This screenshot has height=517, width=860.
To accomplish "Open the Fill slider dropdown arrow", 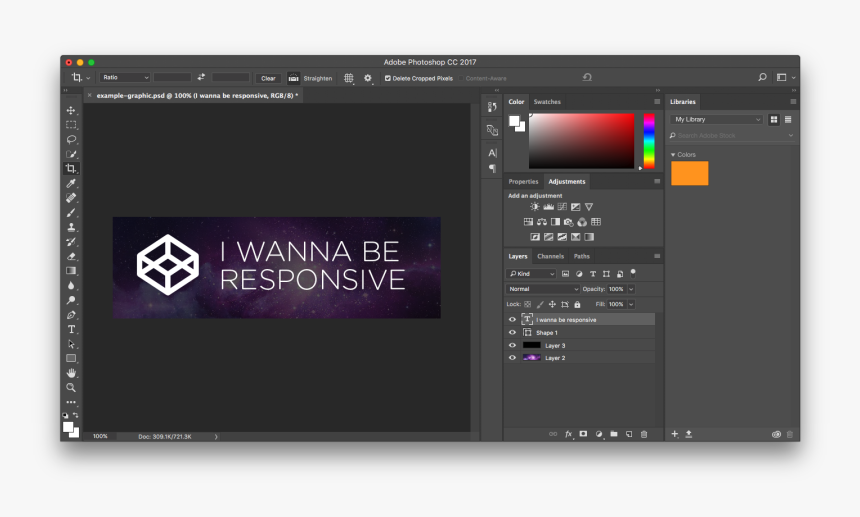I will [631, 304].
